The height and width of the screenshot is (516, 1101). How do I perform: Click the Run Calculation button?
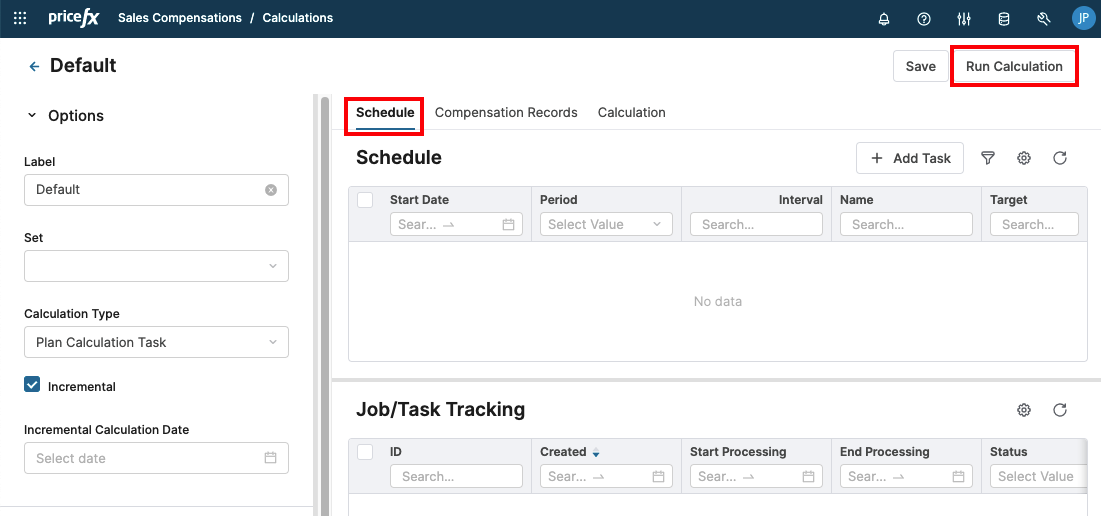[1013, 66]
